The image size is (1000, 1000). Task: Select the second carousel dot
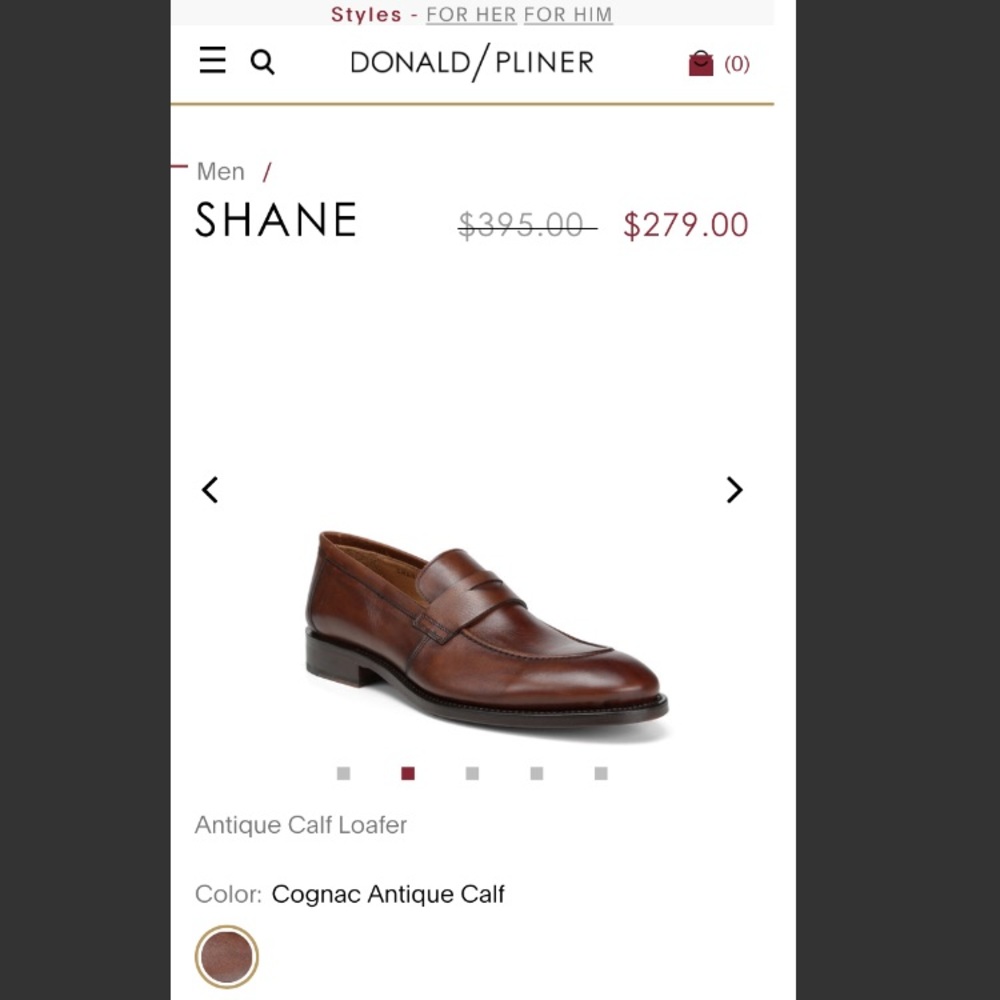(x=408, y=773)
